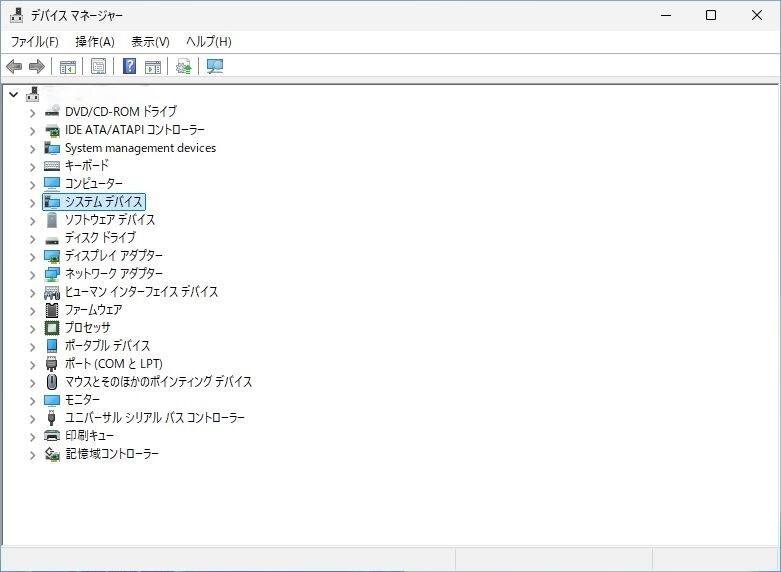Click the コンピューター monitor icon

52,184
